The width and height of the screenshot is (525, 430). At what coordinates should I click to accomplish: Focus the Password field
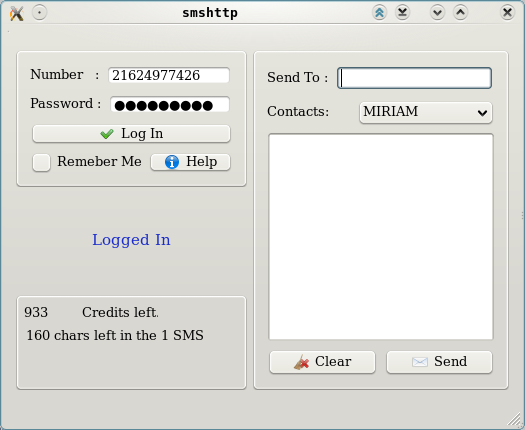[170, 104]
